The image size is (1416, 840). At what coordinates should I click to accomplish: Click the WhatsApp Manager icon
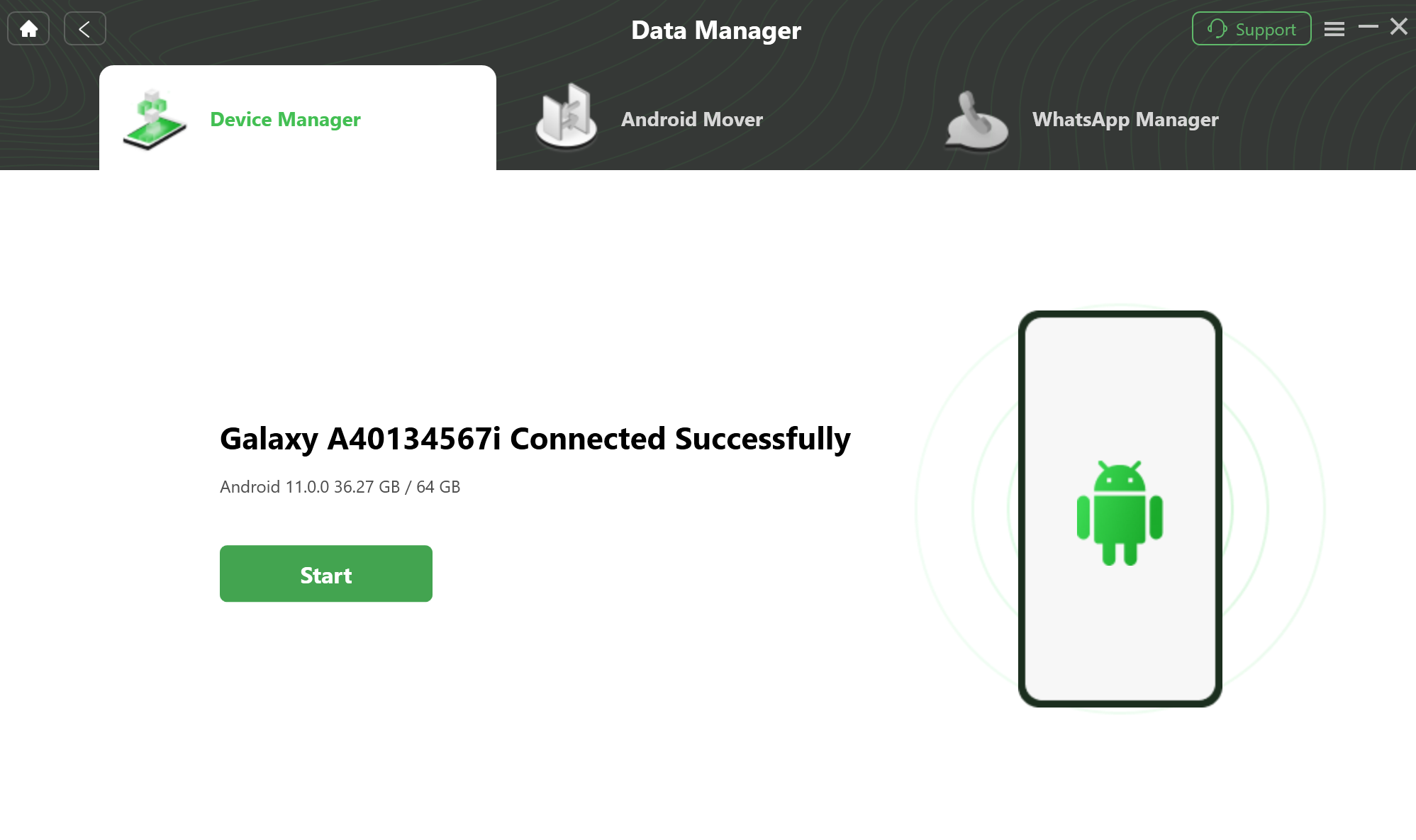[x=974, y=118]
